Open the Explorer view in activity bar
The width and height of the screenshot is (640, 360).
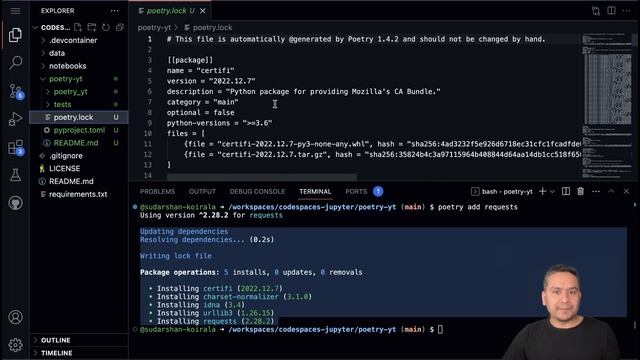click(16, 36)
